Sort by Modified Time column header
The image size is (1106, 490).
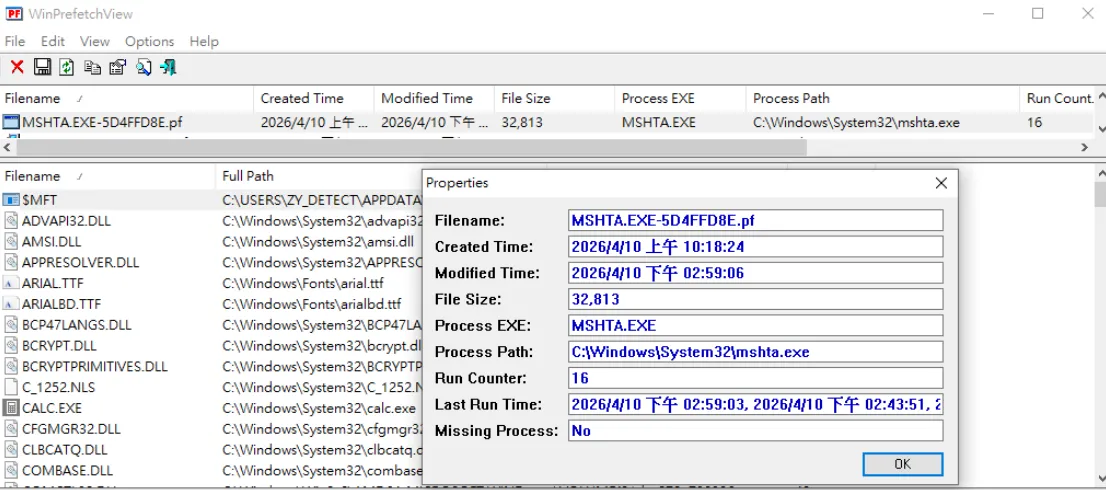pos(434,98)
